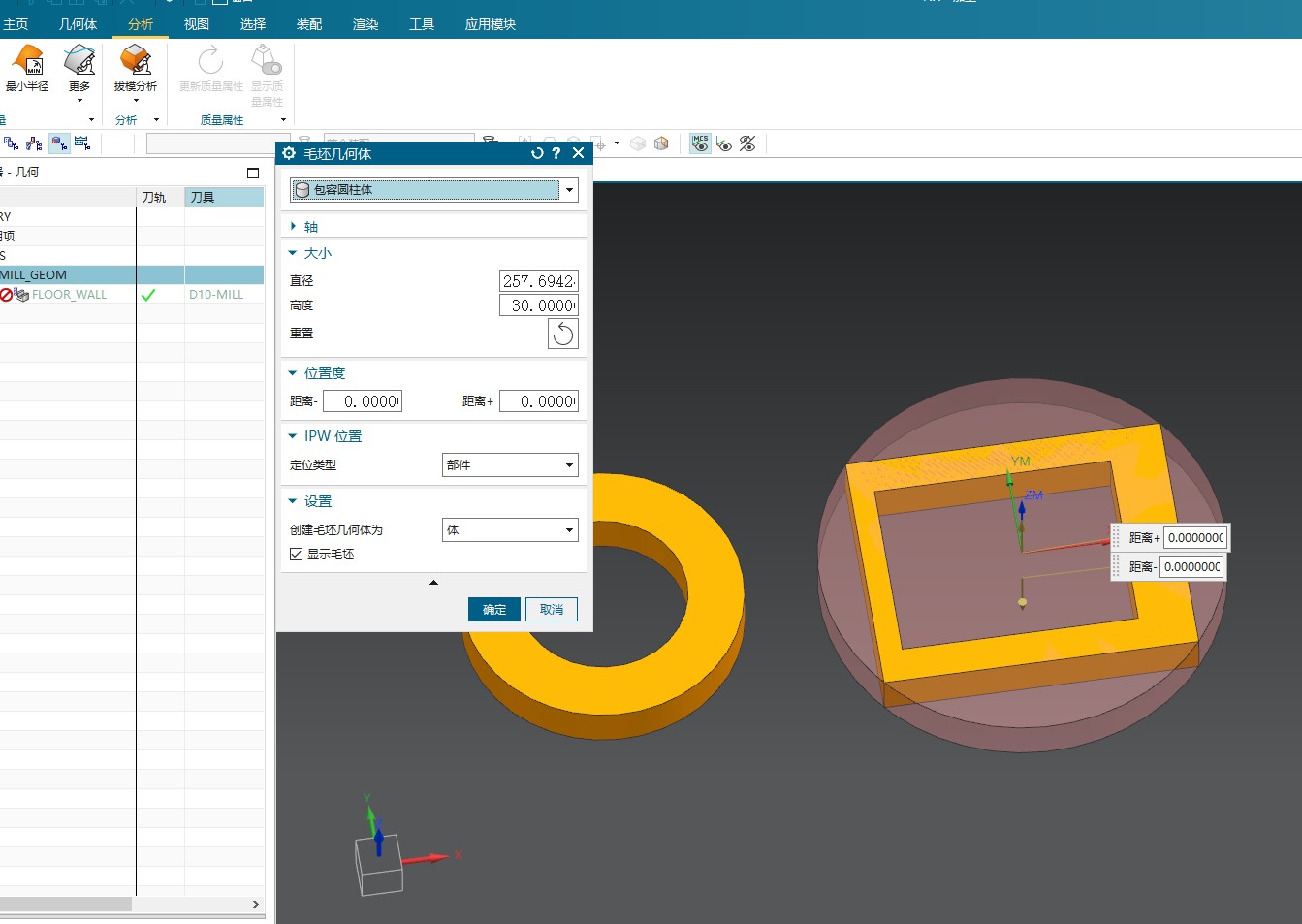Image resolution: width=1302 pixels, height=924 pixels.
Task: Open help question mark in dialog
Action: (x=556, y=153)
